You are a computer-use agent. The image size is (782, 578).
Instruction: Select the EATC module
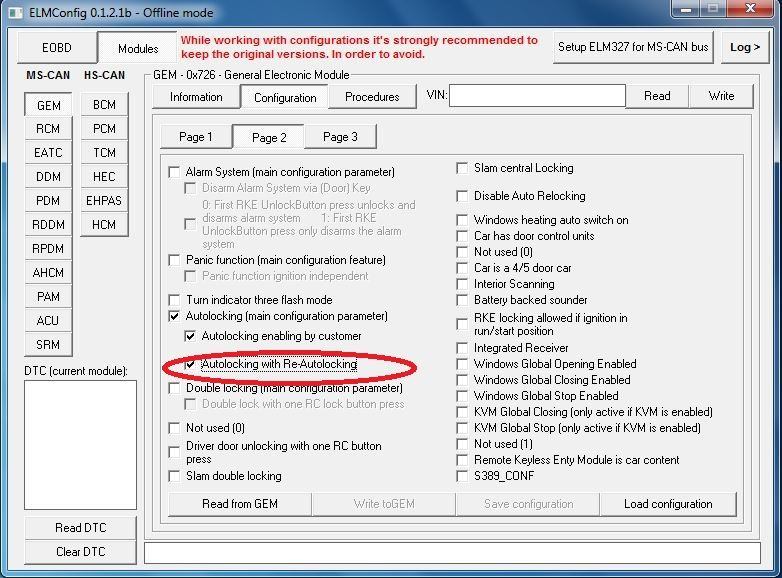(48, 153)
